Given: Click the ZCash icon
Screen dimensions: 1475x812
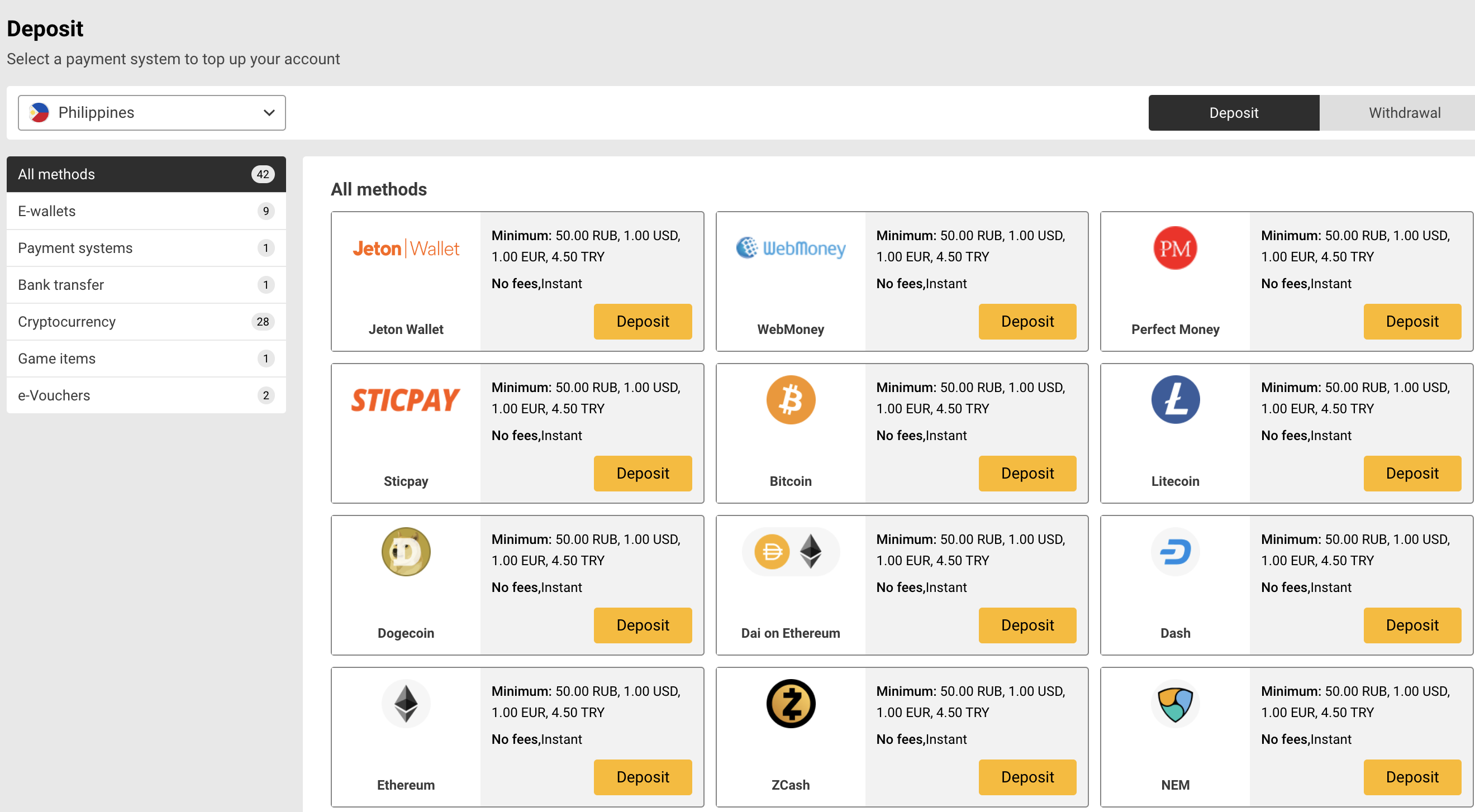Looking at the screenshot, I should pos(791,703).
